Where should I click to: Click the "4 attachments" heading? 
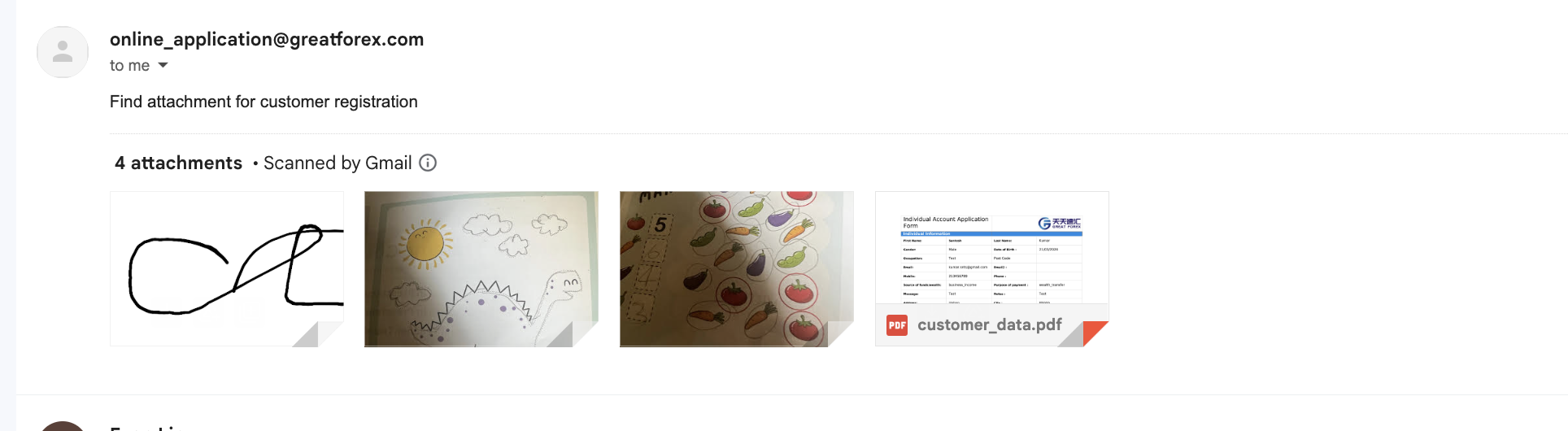pyautogui.click(x=178, y=163)
